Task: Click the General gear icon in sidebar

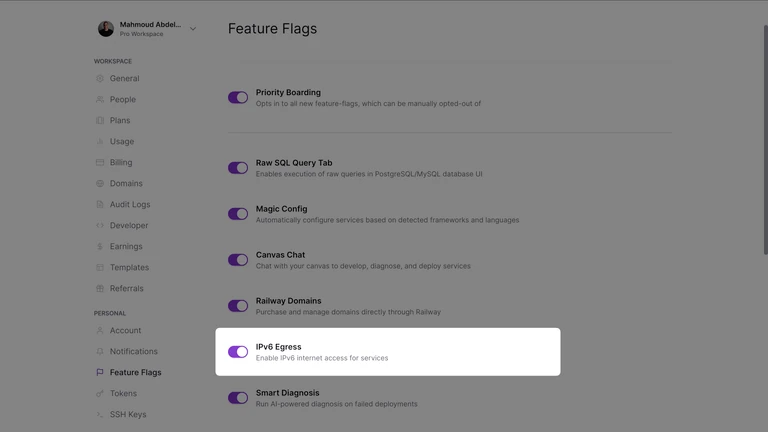Action: (x=100, y=78)
